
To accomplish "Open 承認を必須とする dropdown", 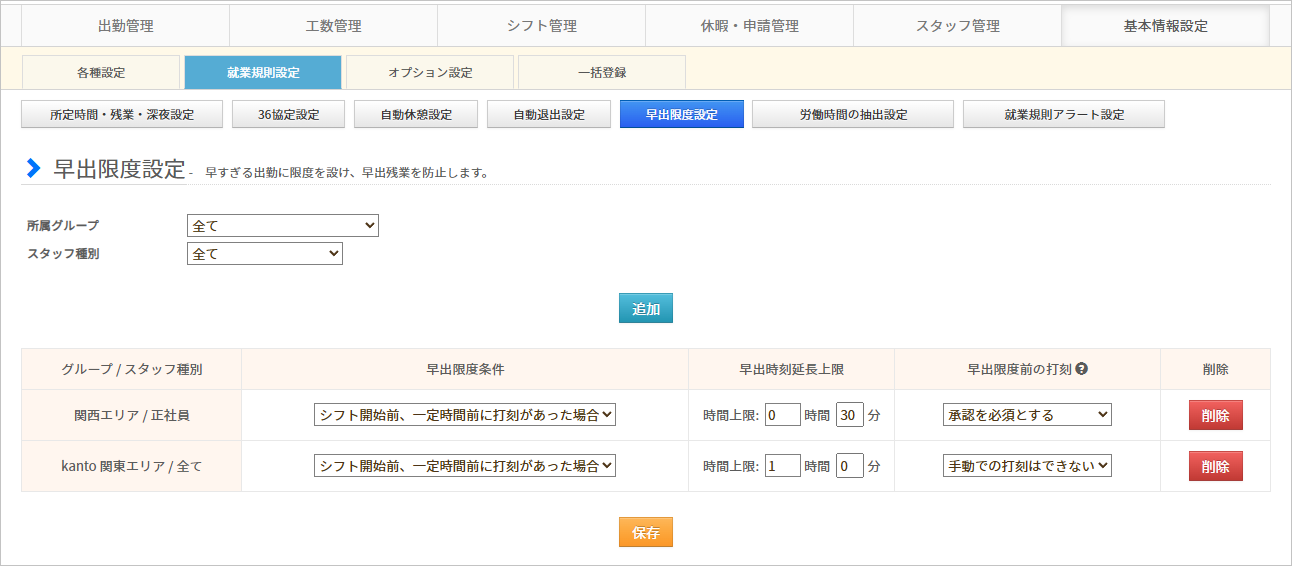I will click(1026, 415).
